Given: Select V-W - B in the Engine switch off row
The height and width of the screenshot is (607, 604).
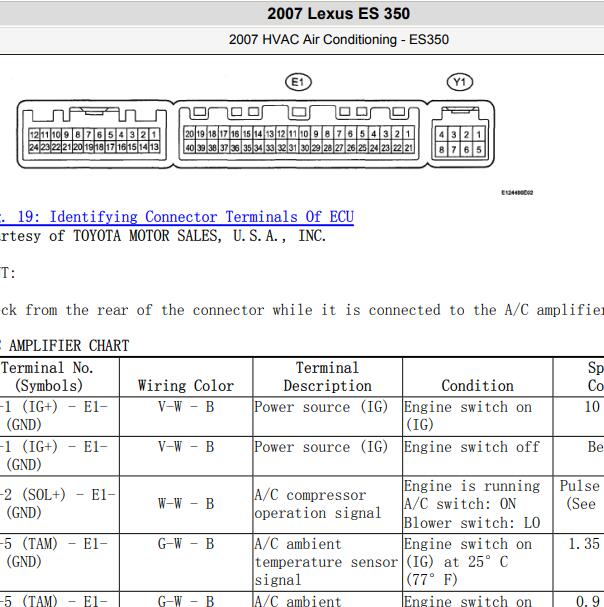Looking at the screenshot, I should point(186,447).
